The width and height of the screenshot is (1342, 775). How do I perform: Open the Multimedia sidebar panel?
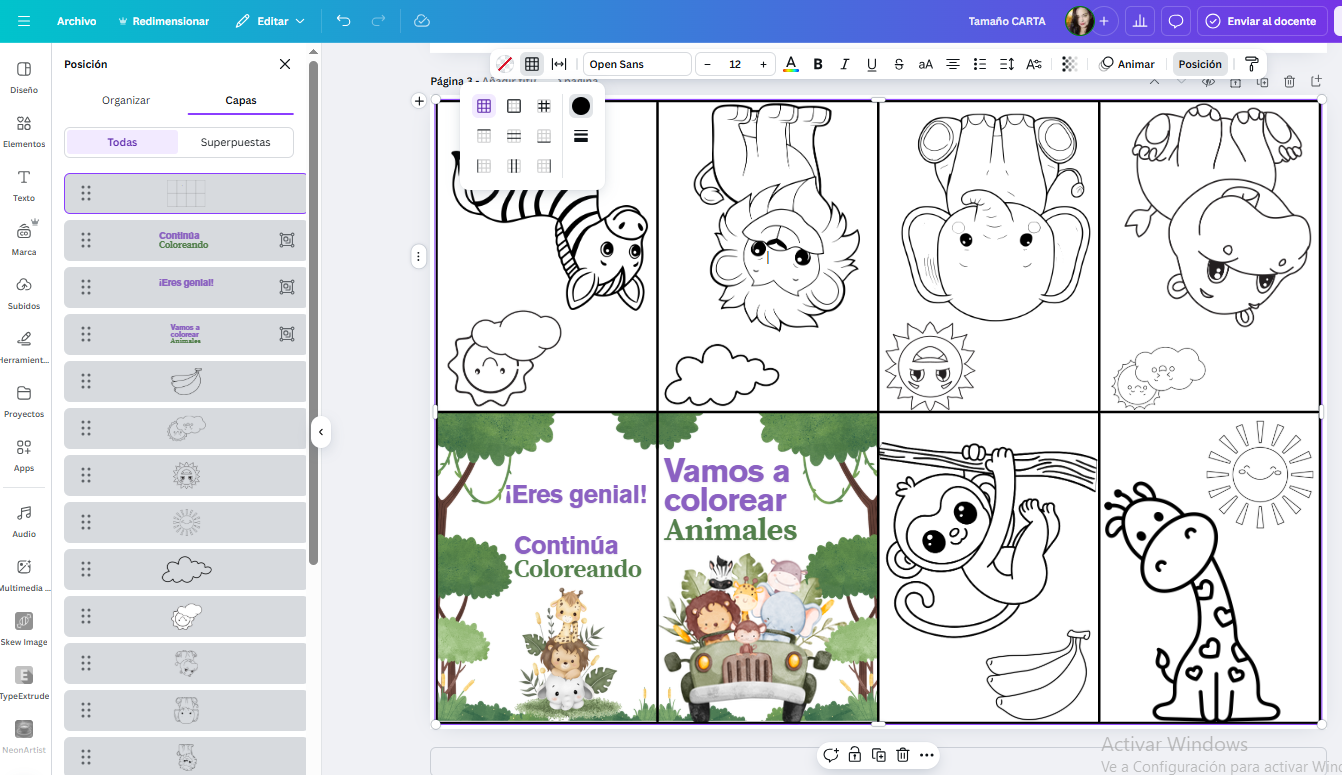(24, 575)
